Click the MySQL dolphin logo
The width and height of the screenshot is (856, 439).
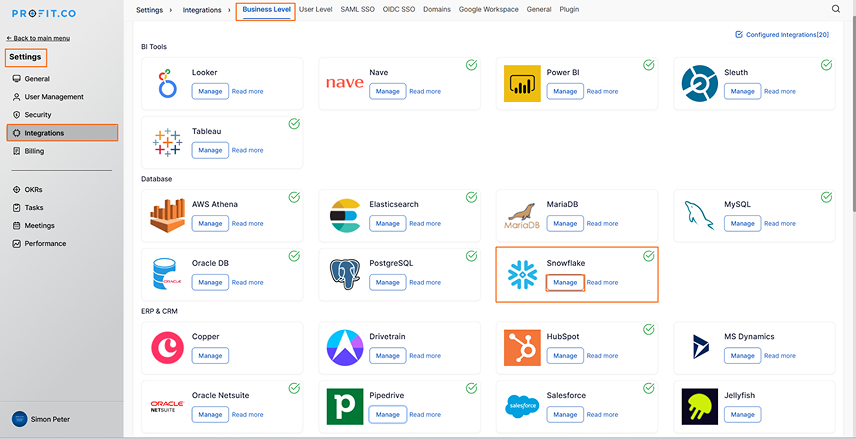[699, 216]
